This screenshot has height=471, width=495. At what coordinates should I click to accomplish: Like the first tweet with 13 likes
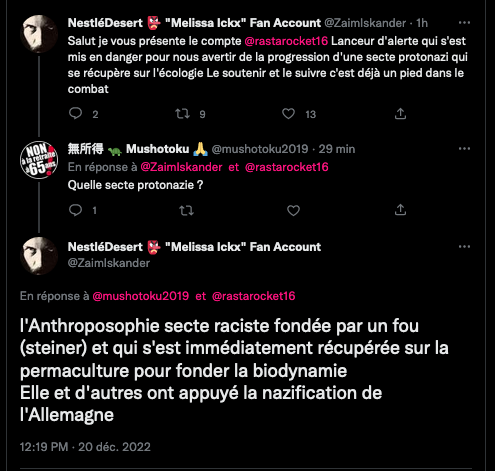pos(288,114)
